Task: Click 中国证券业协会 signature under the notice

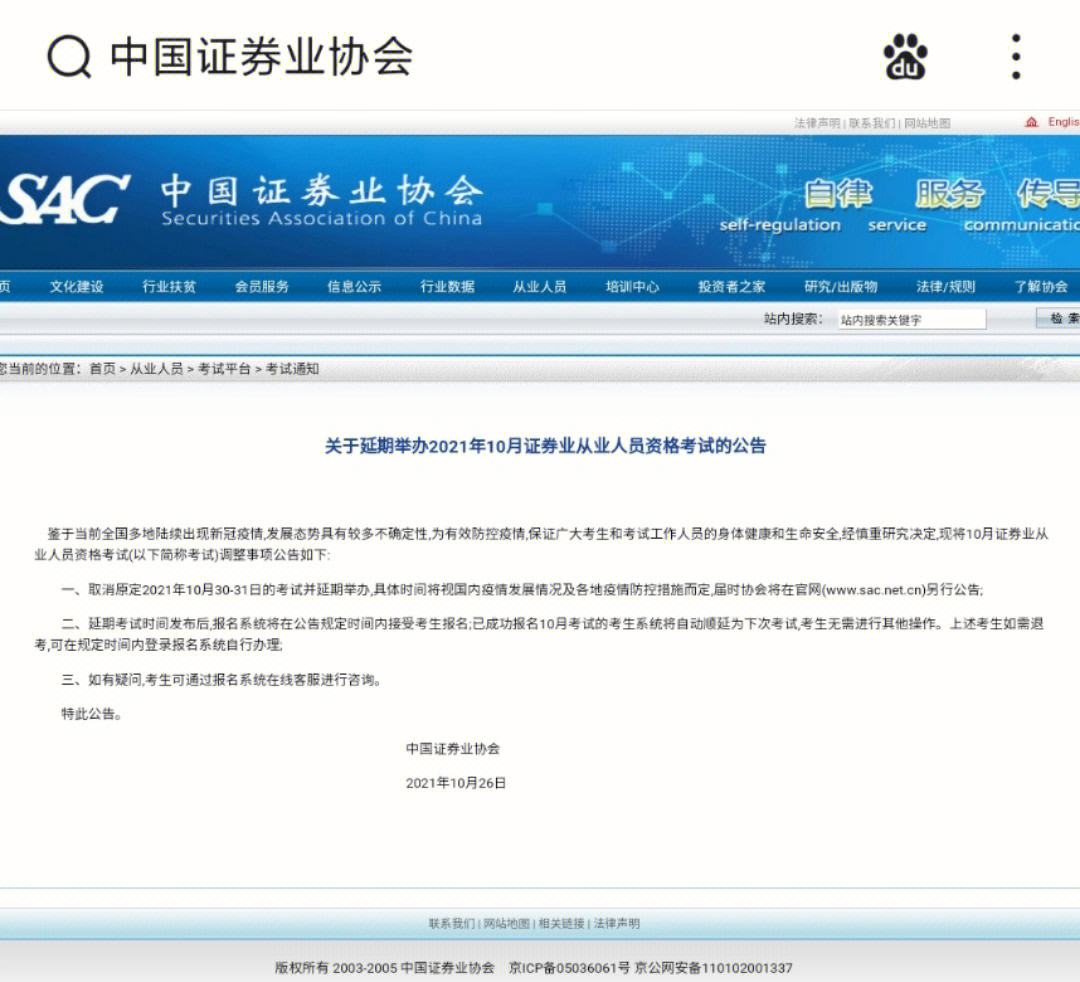Action: tap(453, 749)
